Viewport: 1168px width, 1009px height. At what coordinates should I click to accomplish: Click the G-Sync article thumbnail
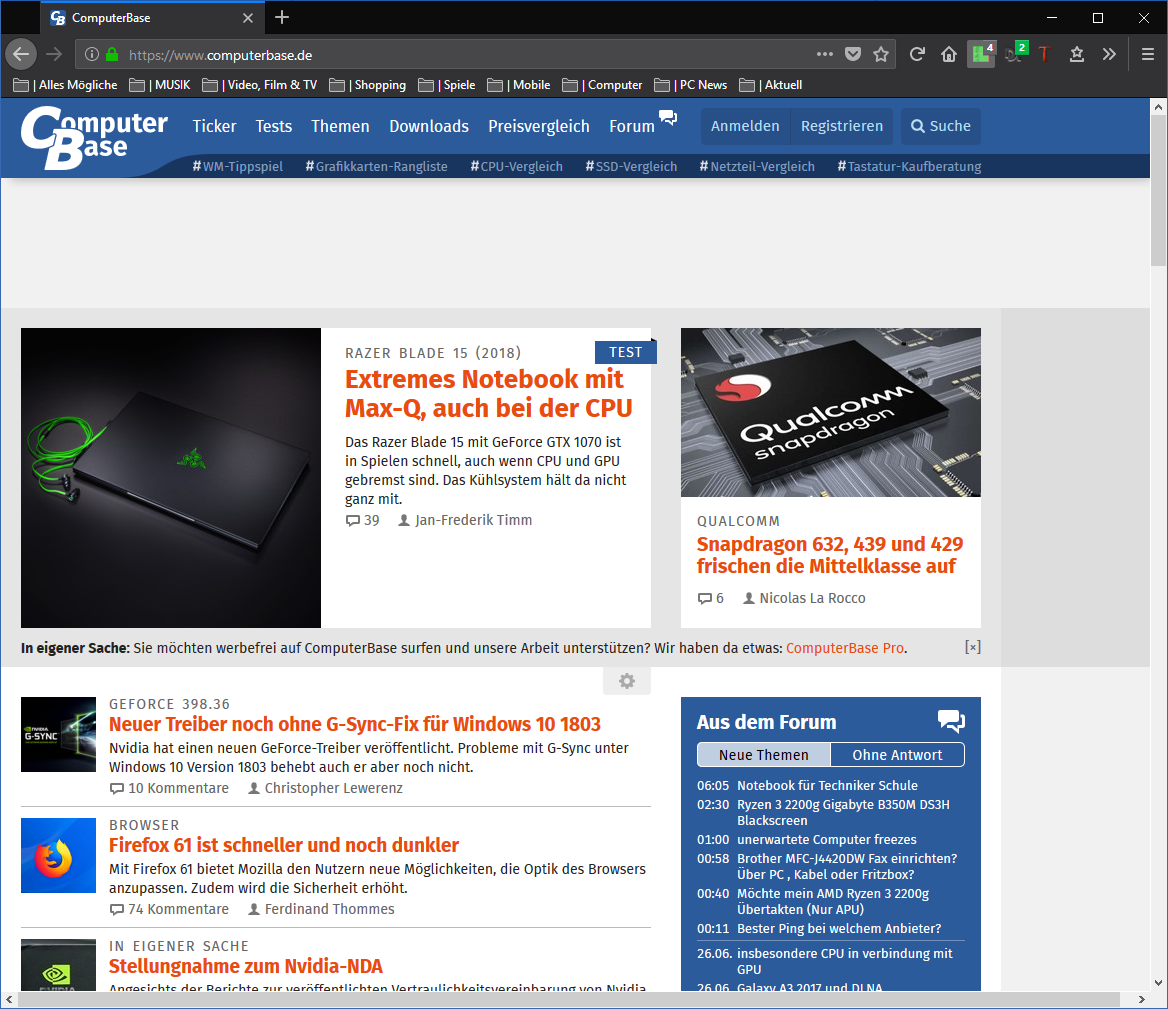tap(58, 734)
